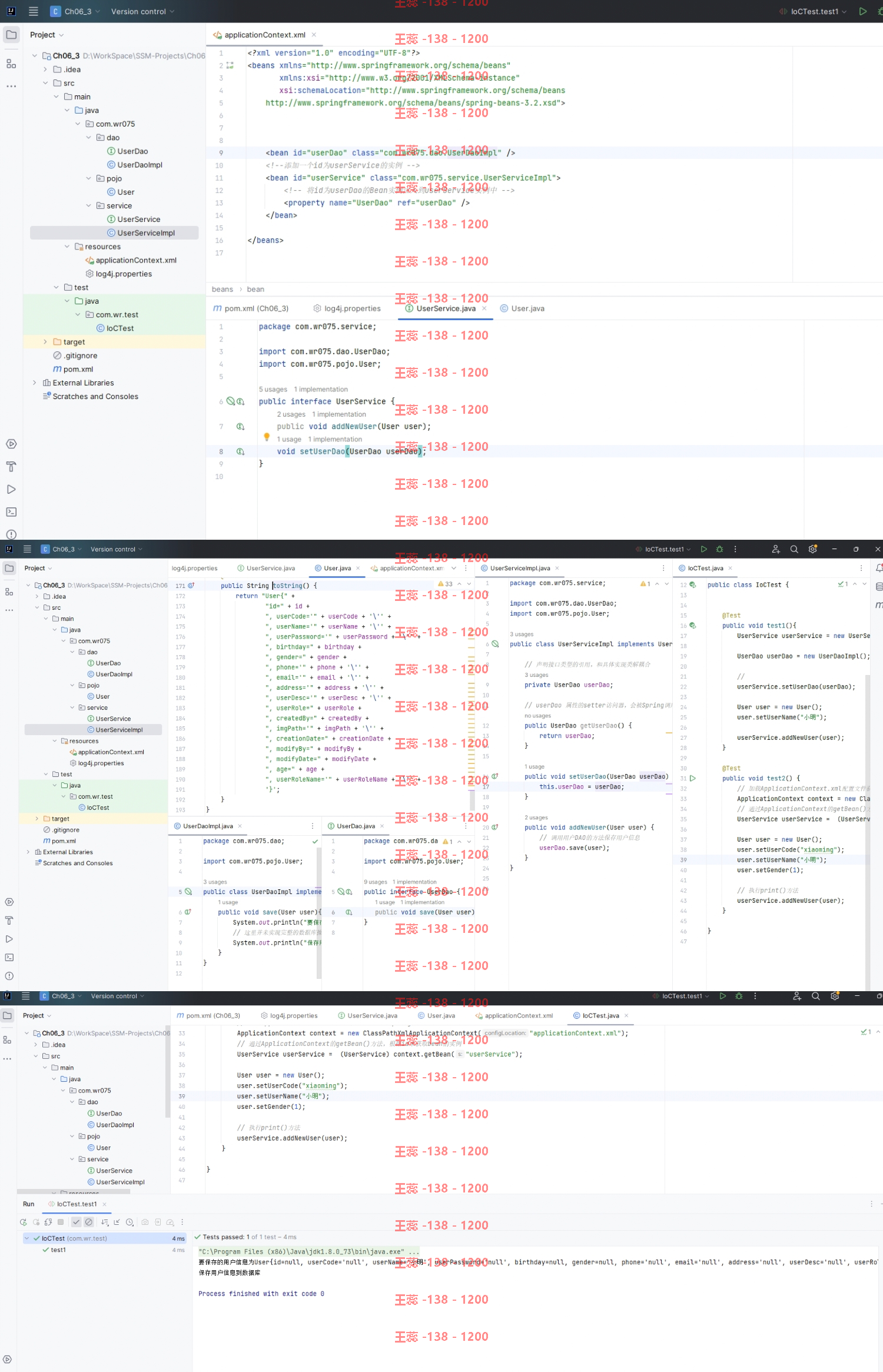Click run gutter icon beside test2 method

click(693, 778)
